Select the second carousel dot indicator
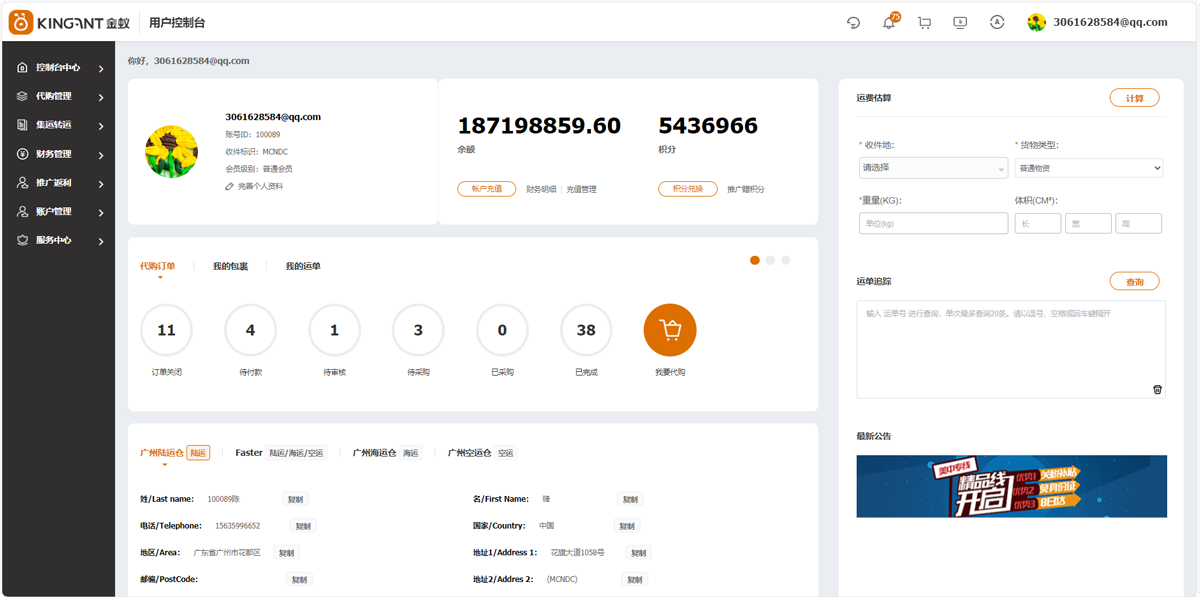This screenshot has height=597, width=1200. [x=770, y=260]
